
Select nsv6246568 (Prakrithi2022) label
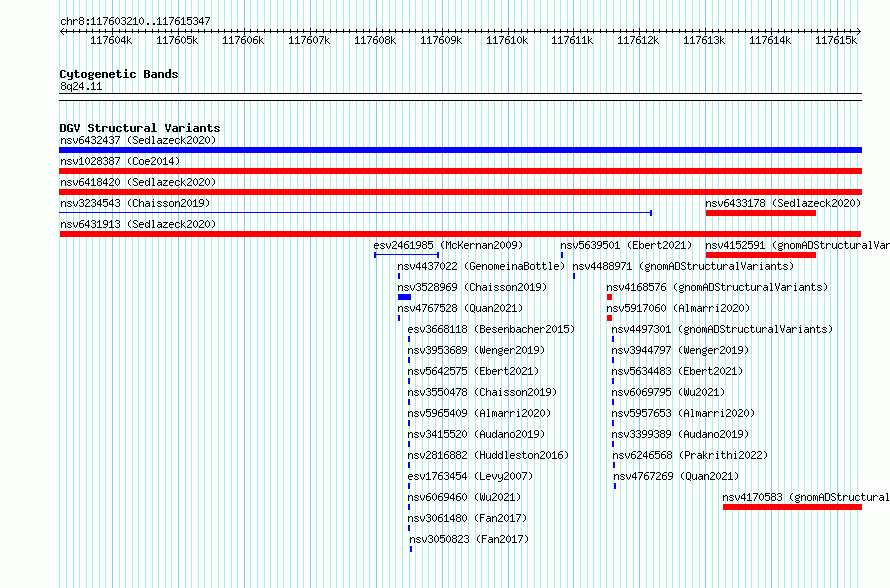tap(690, 455)
